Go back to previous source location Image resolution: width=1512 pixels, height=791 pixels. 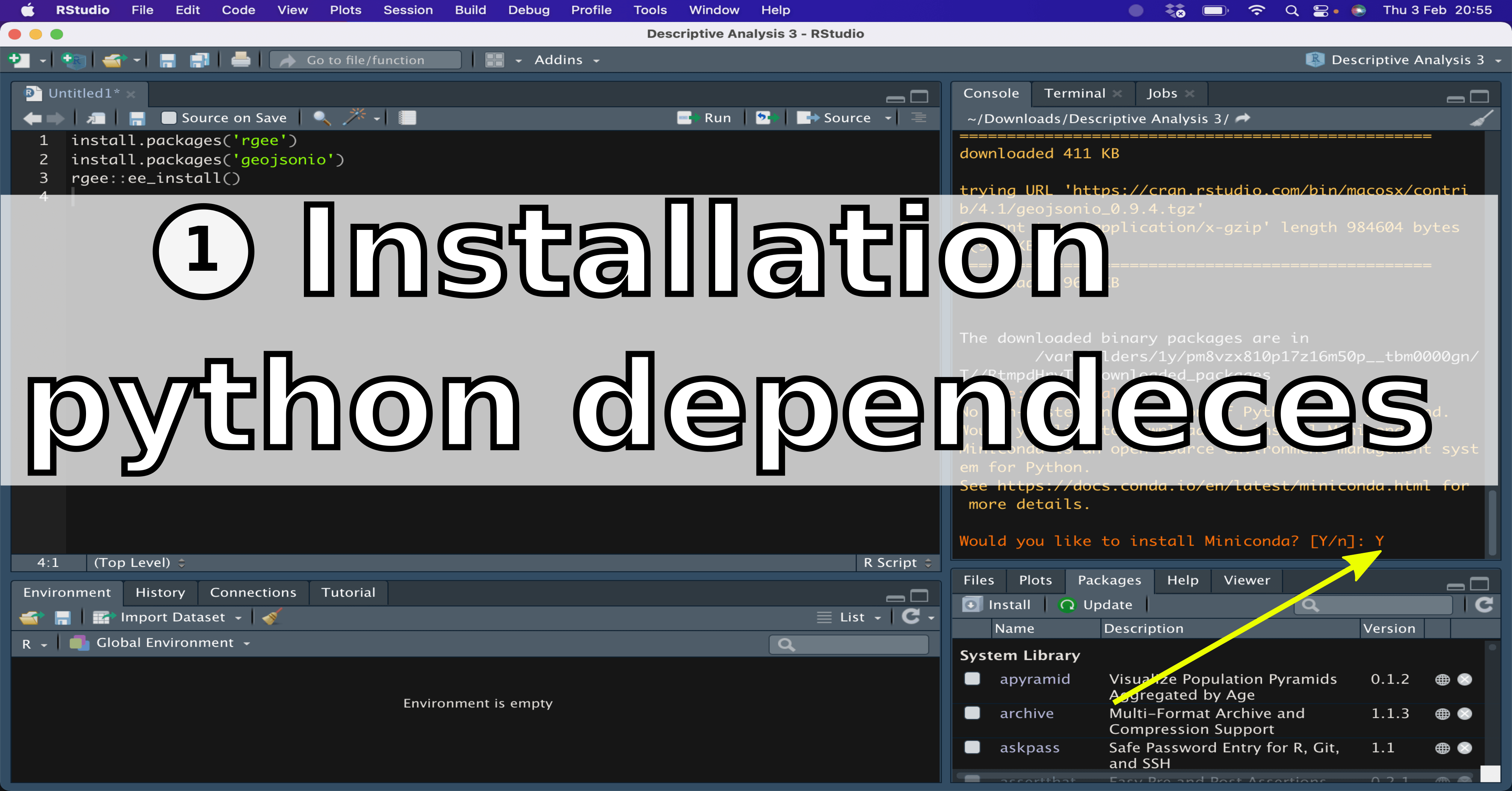click(x=32, y=119)
